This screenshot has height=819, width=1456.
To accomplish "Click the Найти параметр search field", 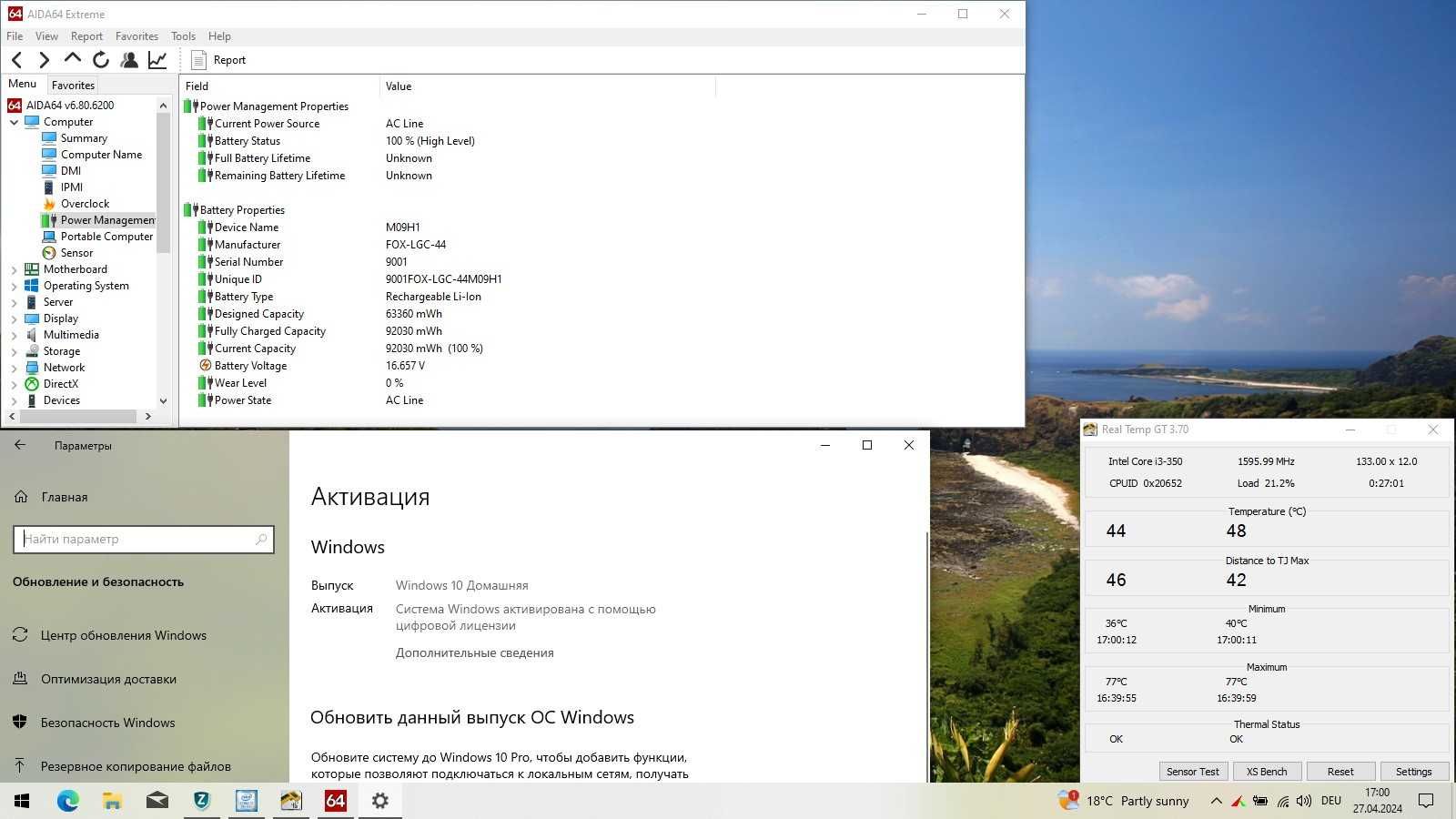I will point(144,539).
